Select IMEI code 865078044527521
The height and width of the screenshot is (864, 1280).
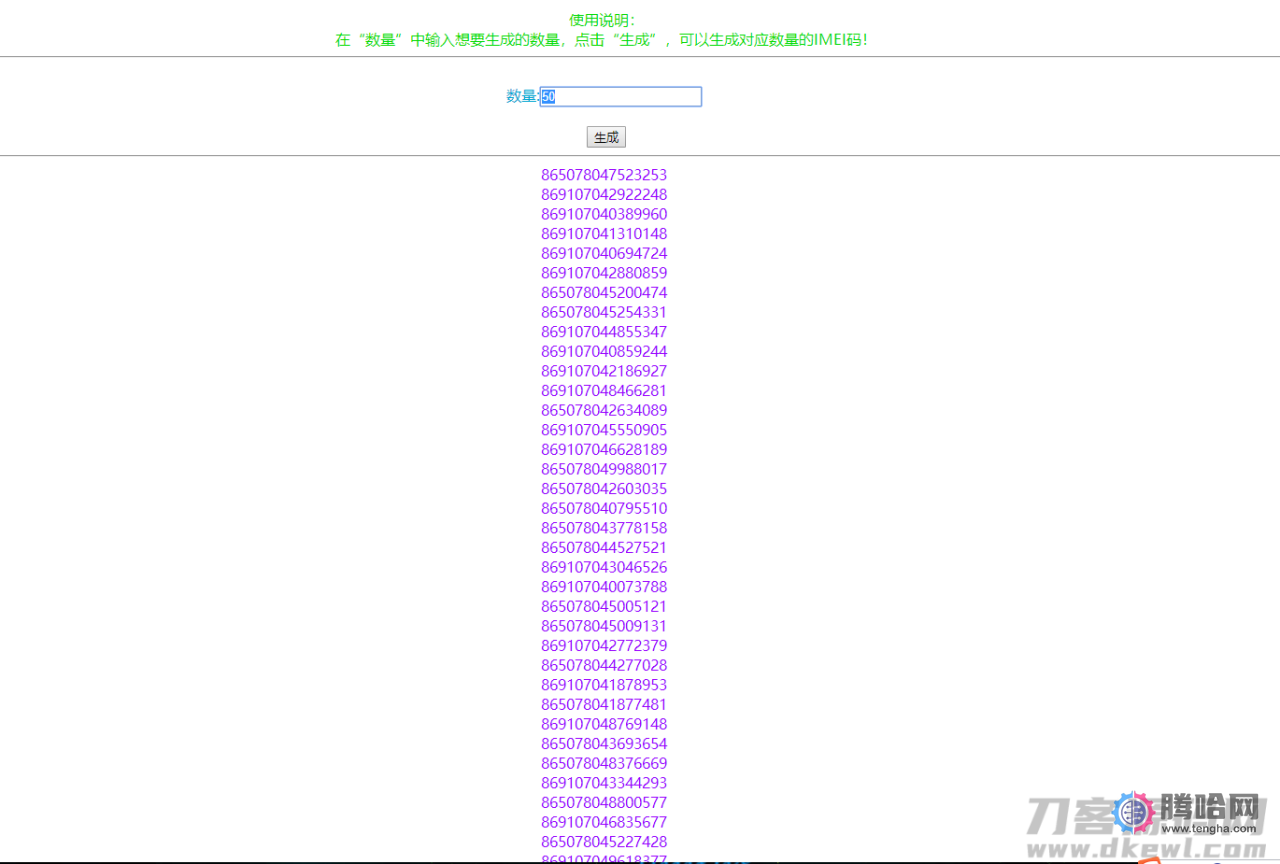[x=604, y=547]
